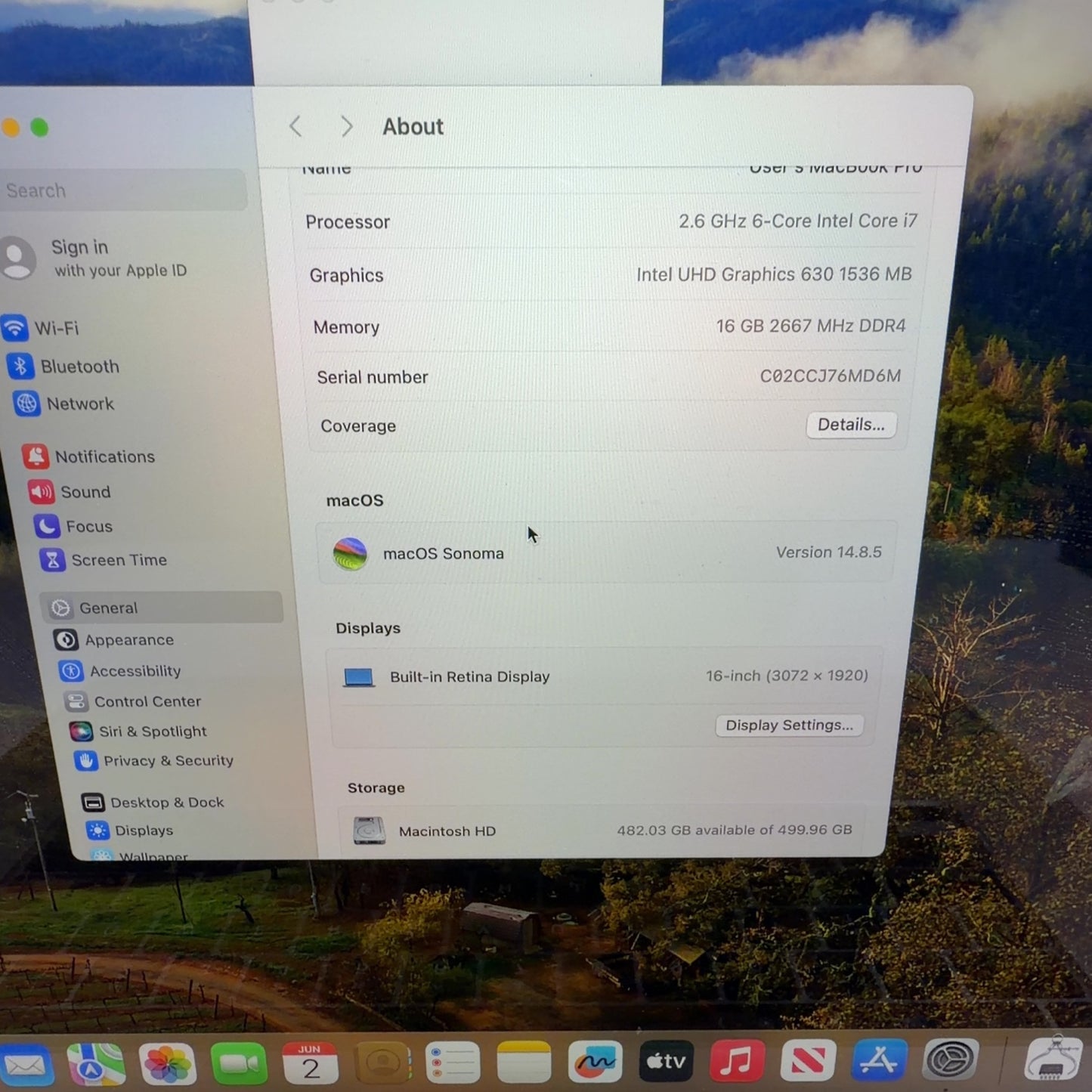Open the Notifications settings pane
The image size is (1092, 1092).
tap(88, 456)
